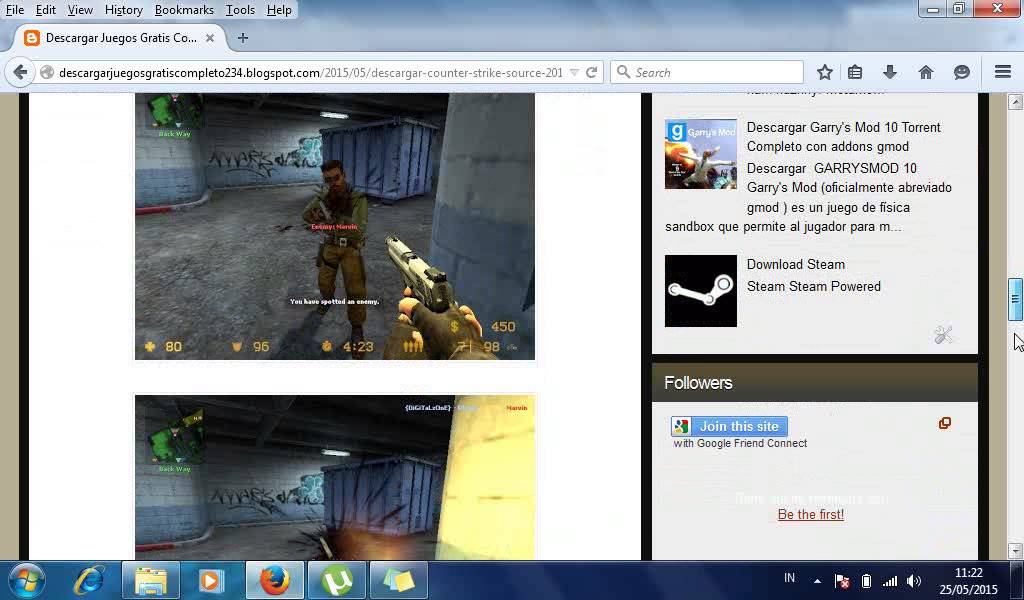Click the IN language indicator

pos(790,578)
